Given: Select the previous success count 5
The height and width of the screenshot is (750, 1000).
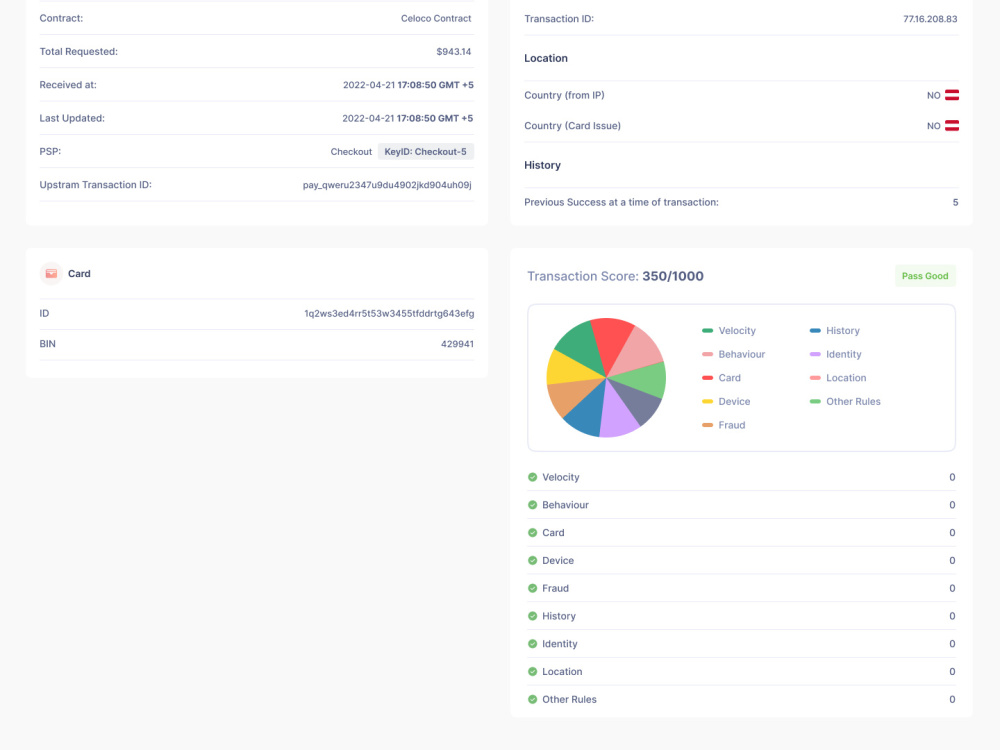Looking at the screenshot, I should pos(955,202).
